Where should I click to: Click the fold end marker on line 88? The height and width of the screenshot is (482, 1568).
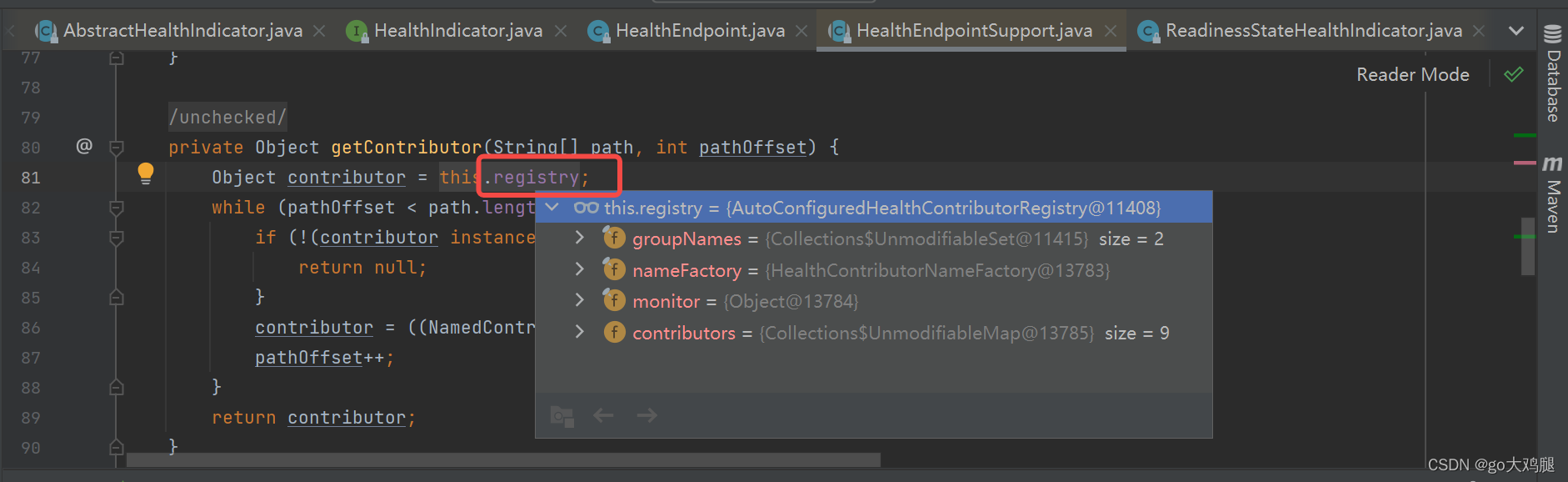coord(117,387)
